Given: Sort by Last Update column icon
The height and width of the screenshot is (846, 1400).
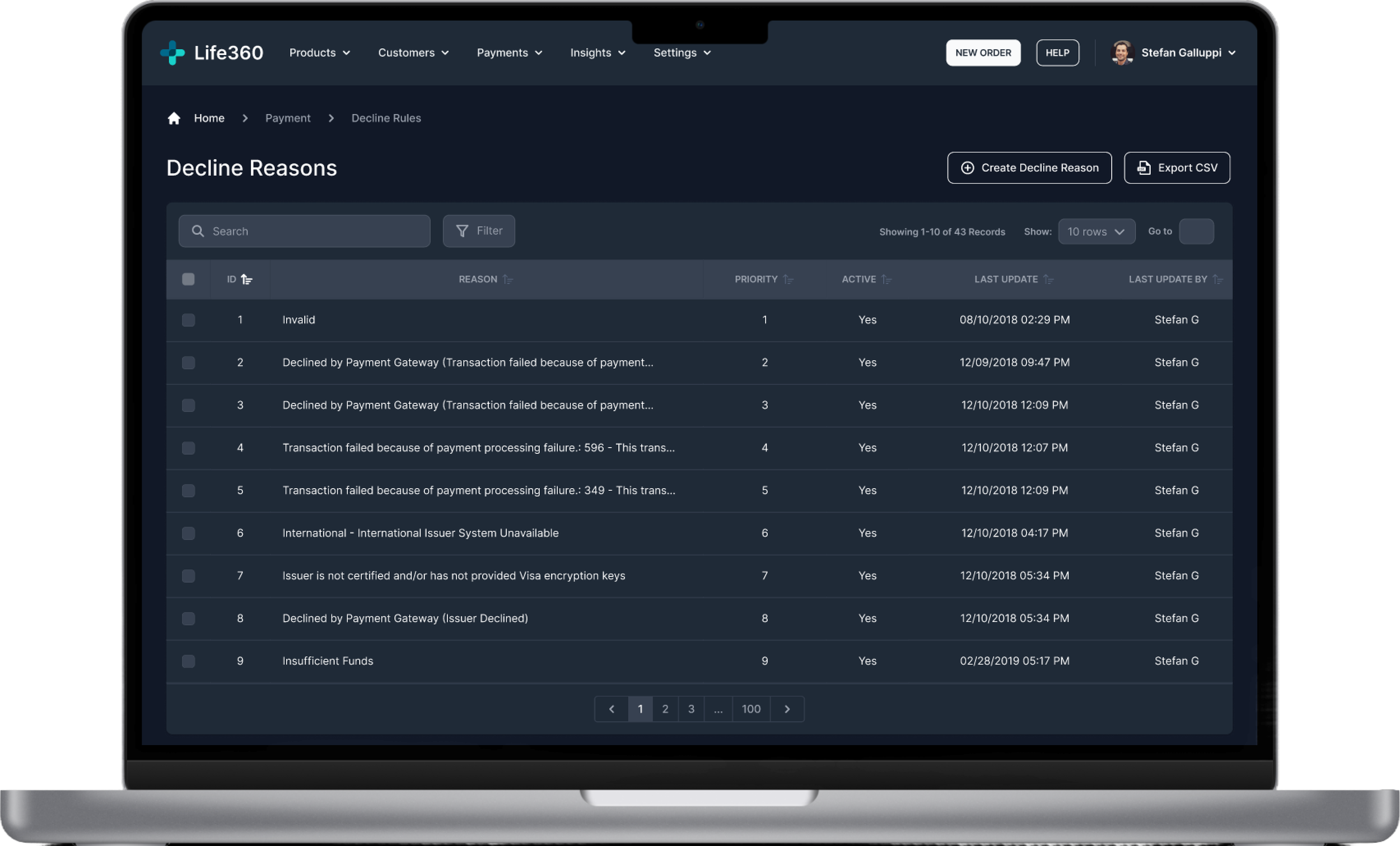Looking at the screenshot, I should (x=1048, y=279).
